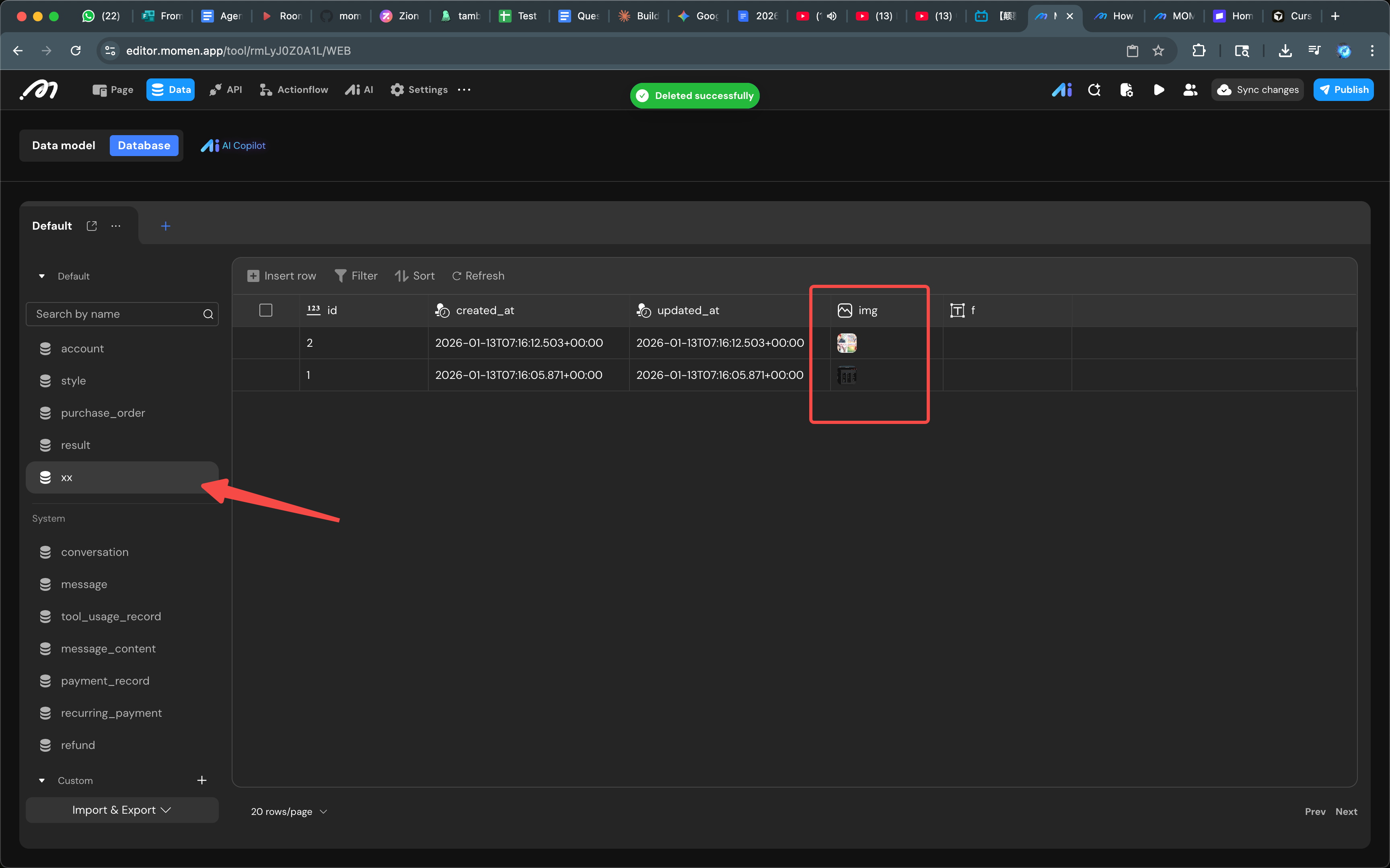Click the search magnifier icon in sidebar

208,314
